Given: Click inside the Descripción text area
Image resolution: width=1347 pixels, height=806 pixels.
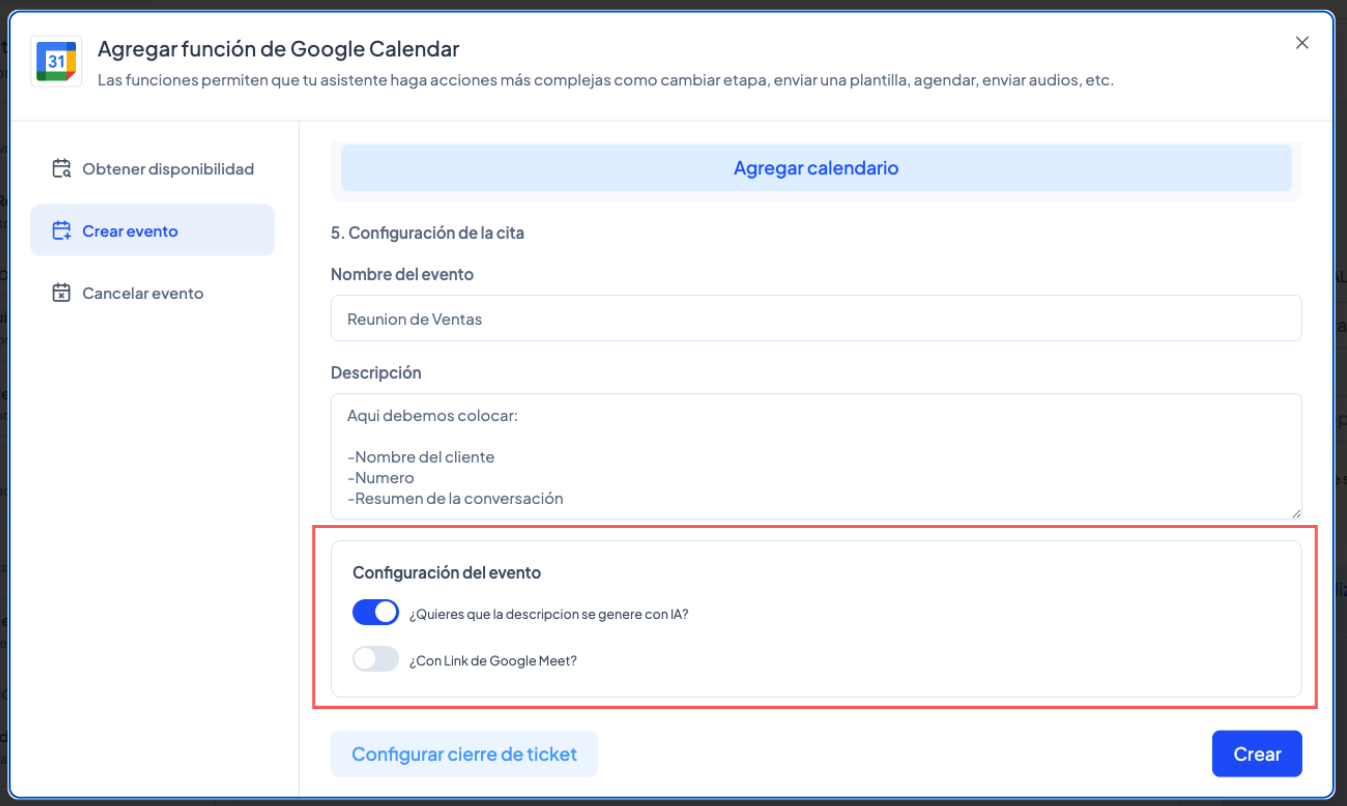Looking at the screenshot, I should [x=816, y=455].
